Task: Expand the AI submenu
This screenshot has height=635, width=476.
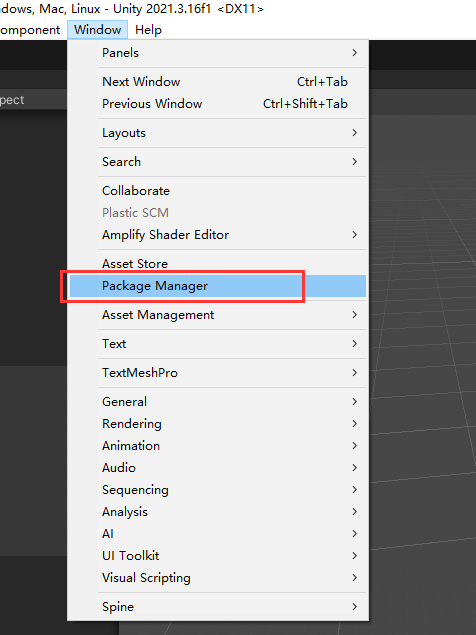Action: pos(218,534)
